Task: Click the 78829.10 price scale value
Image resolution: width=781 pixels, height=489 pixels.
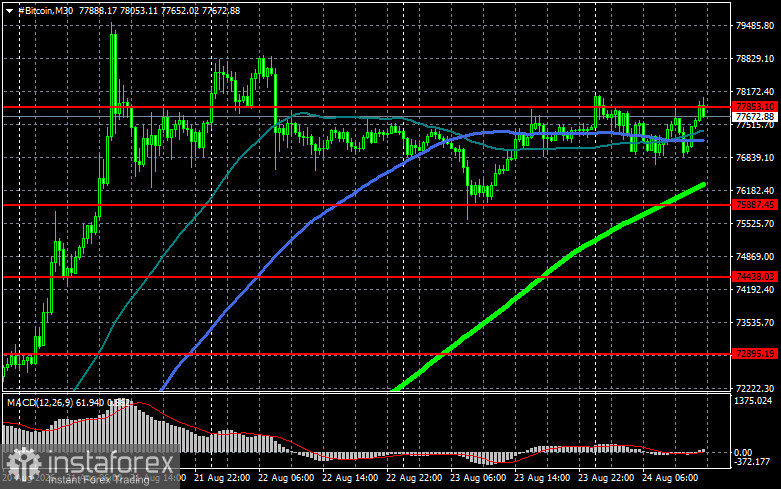Action: click(x=755, y=59)
